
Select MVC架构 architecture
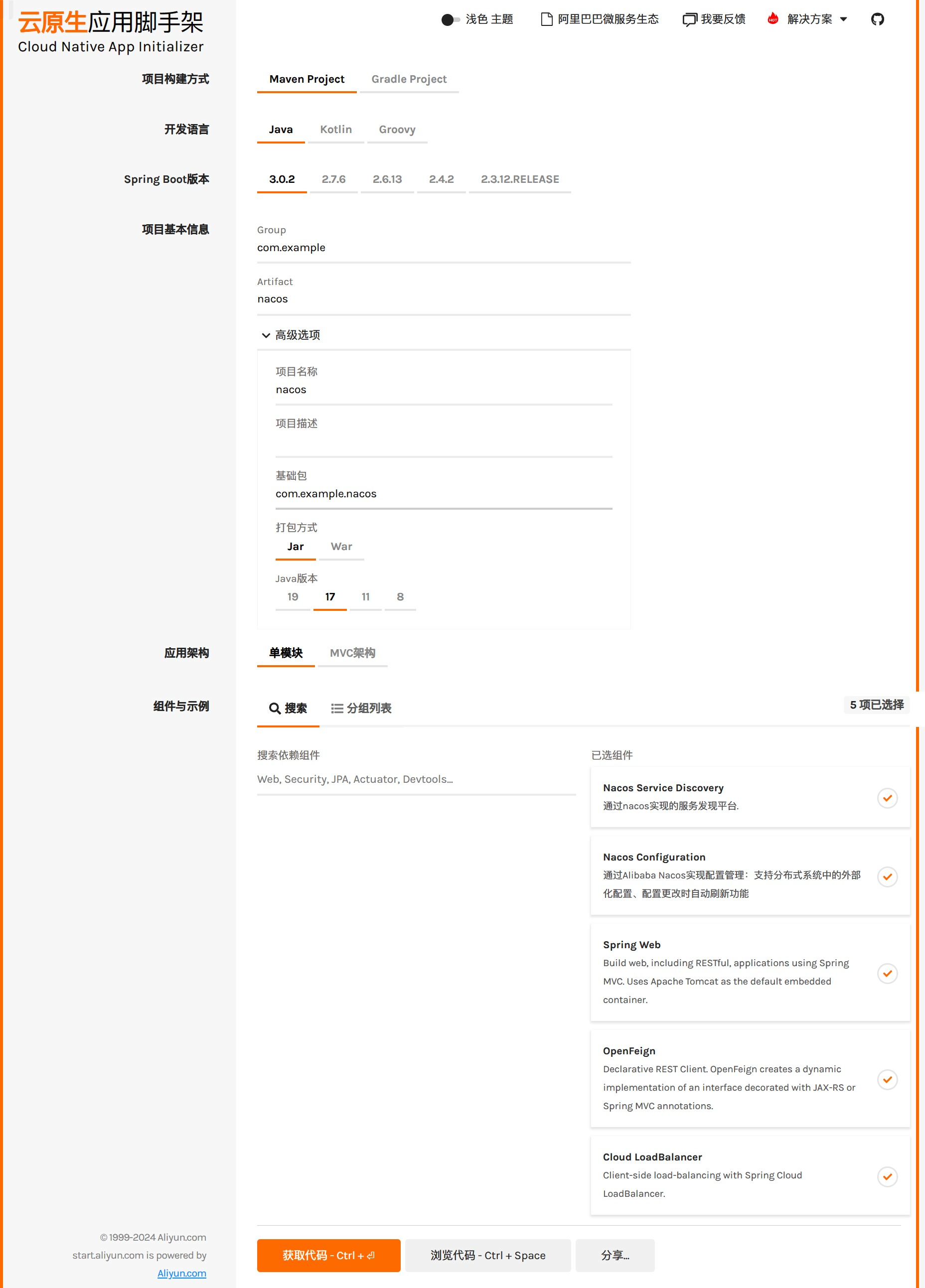tap(353, 653)
